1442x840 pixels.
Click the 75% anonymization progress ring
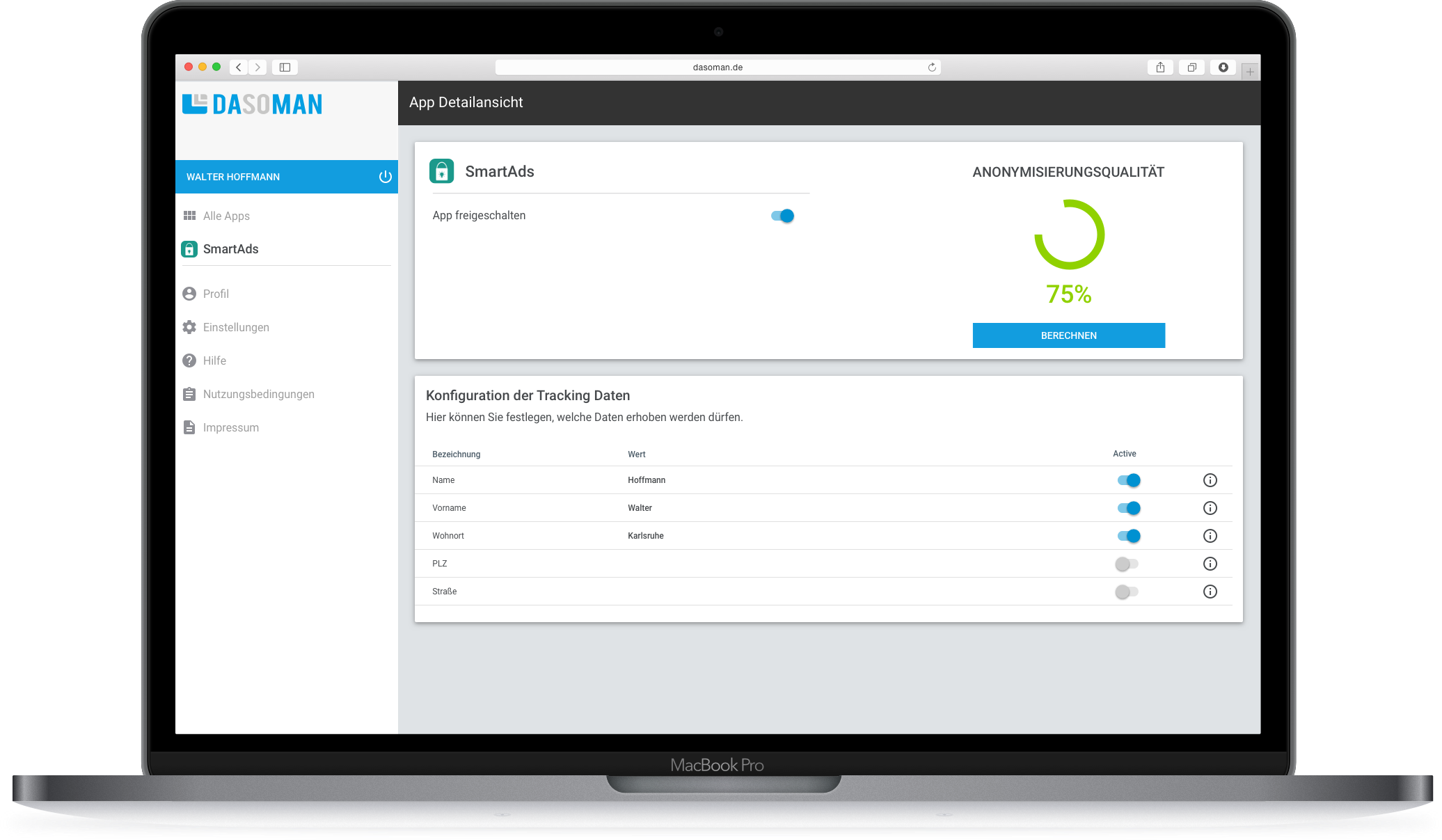[x=1069, y=235]
